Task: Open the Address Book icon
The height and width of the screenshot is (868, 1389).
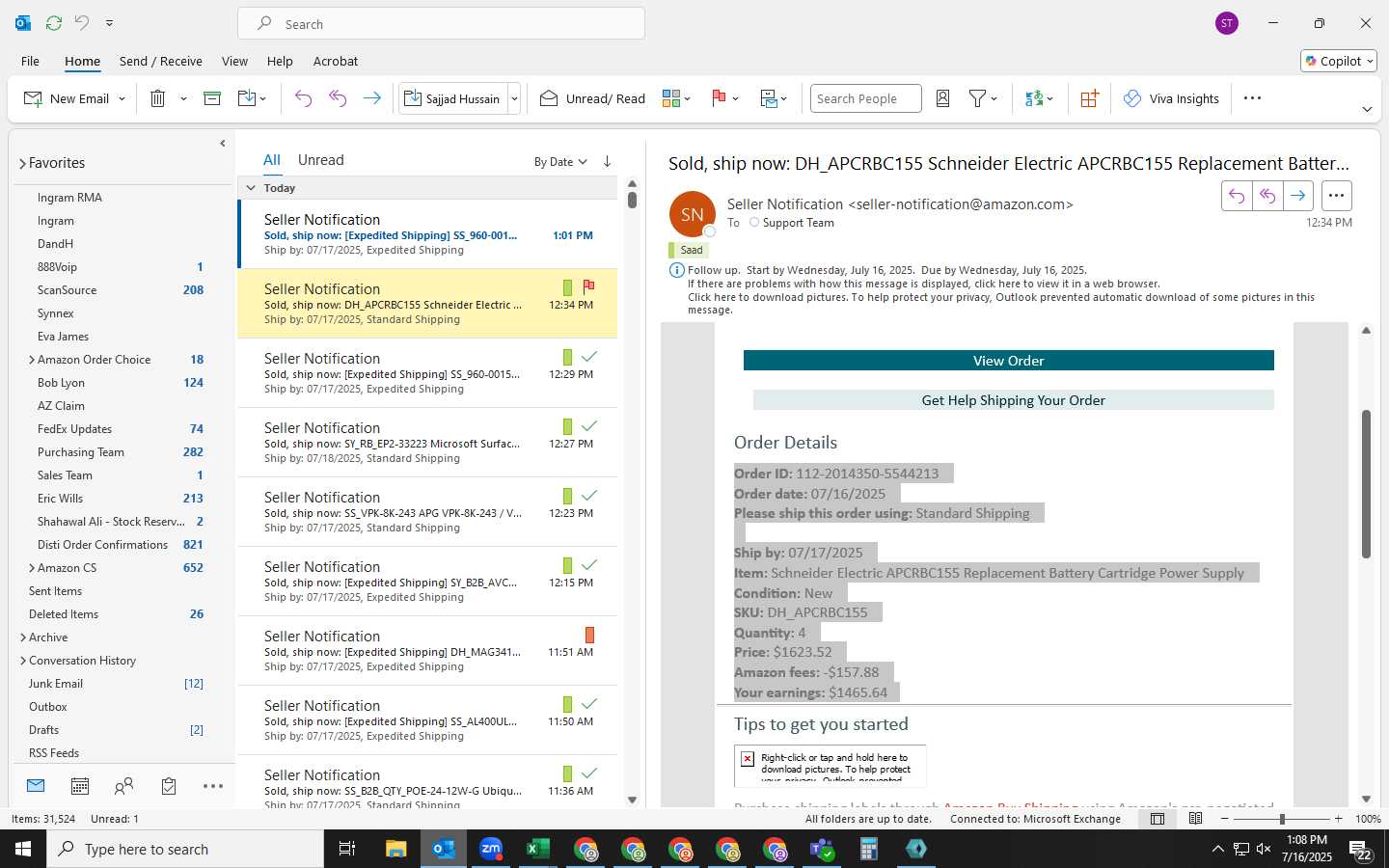Action: click(943, 98)
